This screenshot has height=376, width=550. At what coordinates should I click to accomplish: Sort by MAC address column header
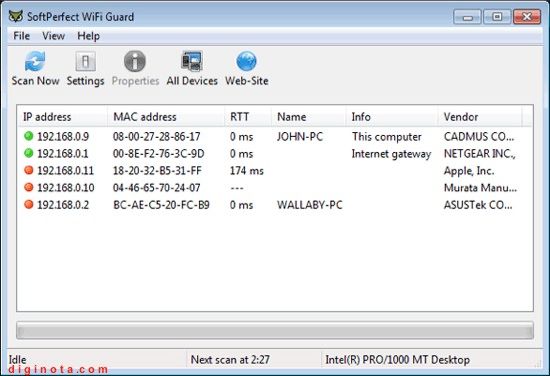click(166, 117)
